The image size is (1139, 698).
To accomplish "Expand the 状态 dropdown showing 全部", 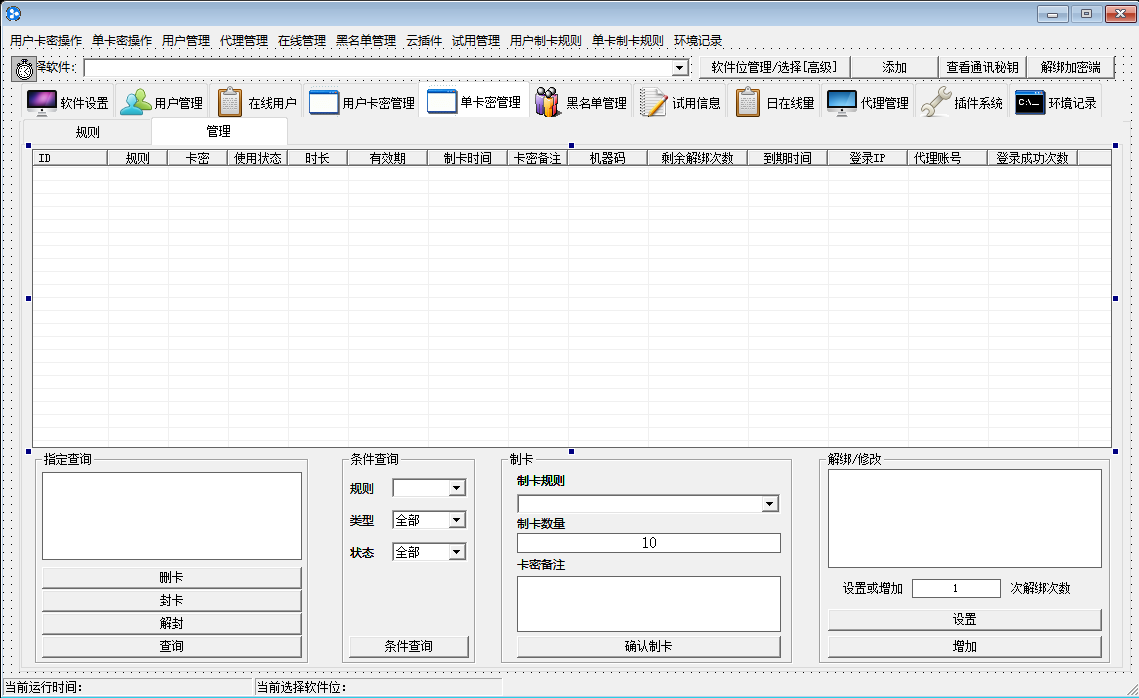I will point(457,553).
